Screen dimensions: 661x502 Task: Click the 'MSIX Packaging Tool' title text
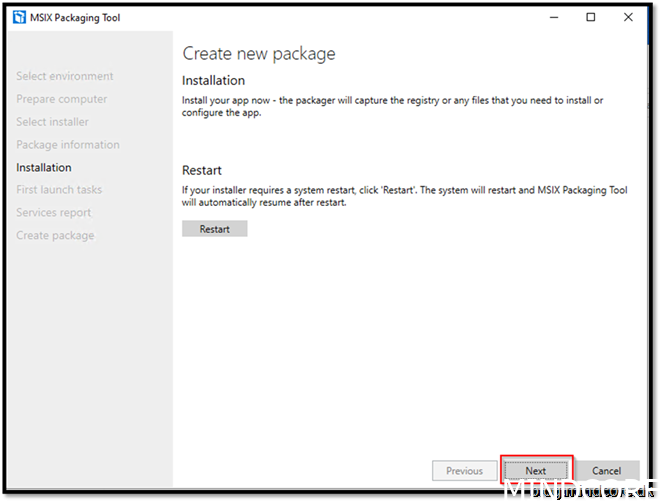(x=75, y=18)
